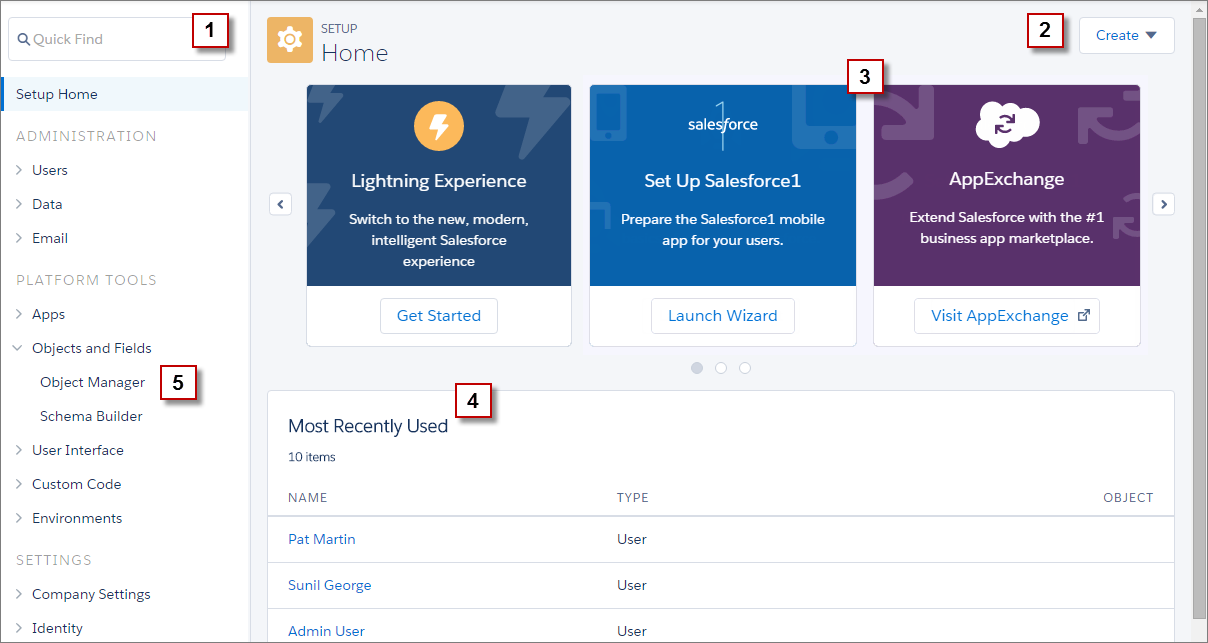This screenshot has width=1208, height=643.
Task: Show next carousel cards with right arrow
Action: (x=1163, y=204)
